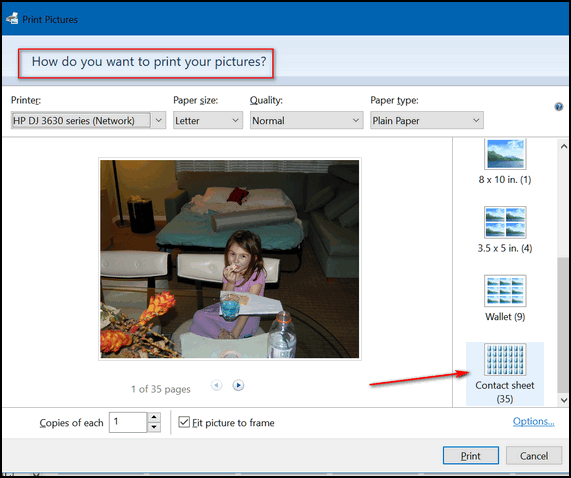Open the Quality Normal dropdown
571x478 pixels.
click(306, 120)
